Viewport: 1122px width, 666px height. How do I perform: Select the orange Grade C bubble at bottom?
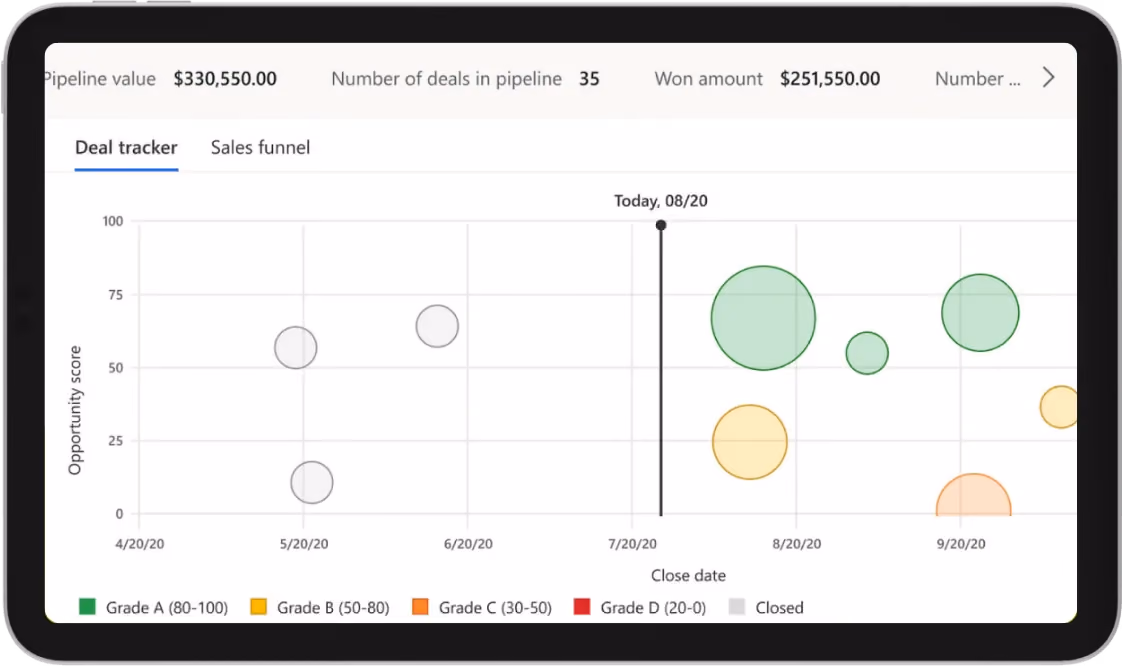pyautogui.click(x=973, y=496)
